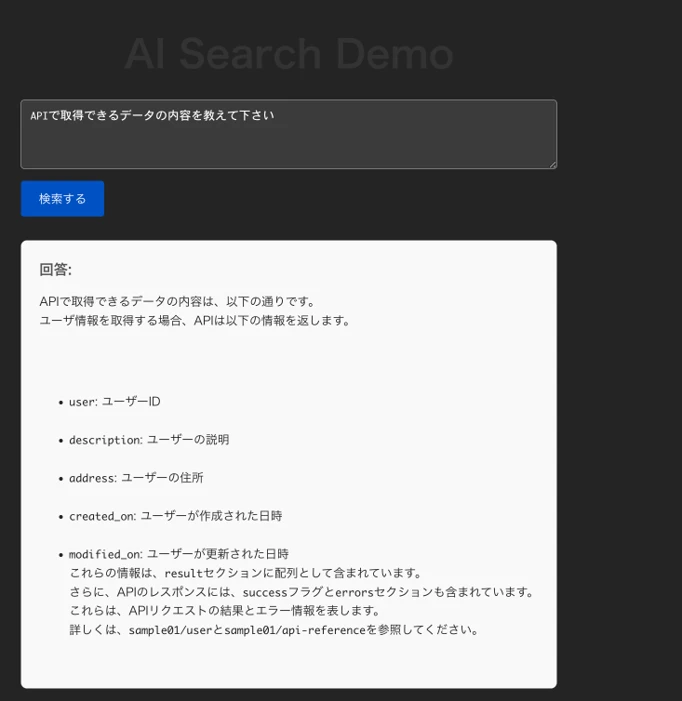Click the 検索する search button

tap(62, 199)
